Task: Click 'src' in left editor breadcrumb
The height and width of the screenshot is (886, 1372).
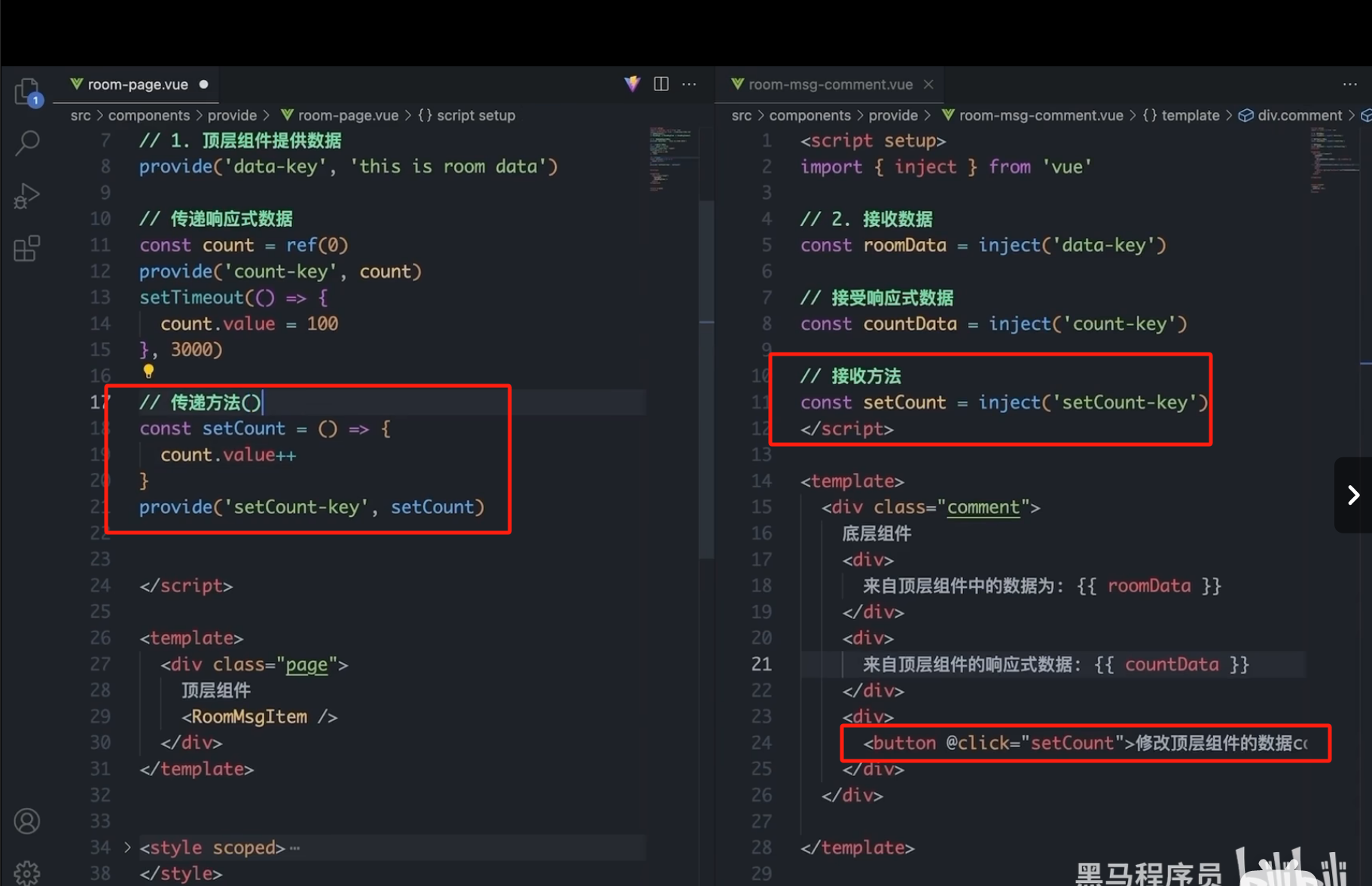Action: pyautogui.click(x=81, y=115)
